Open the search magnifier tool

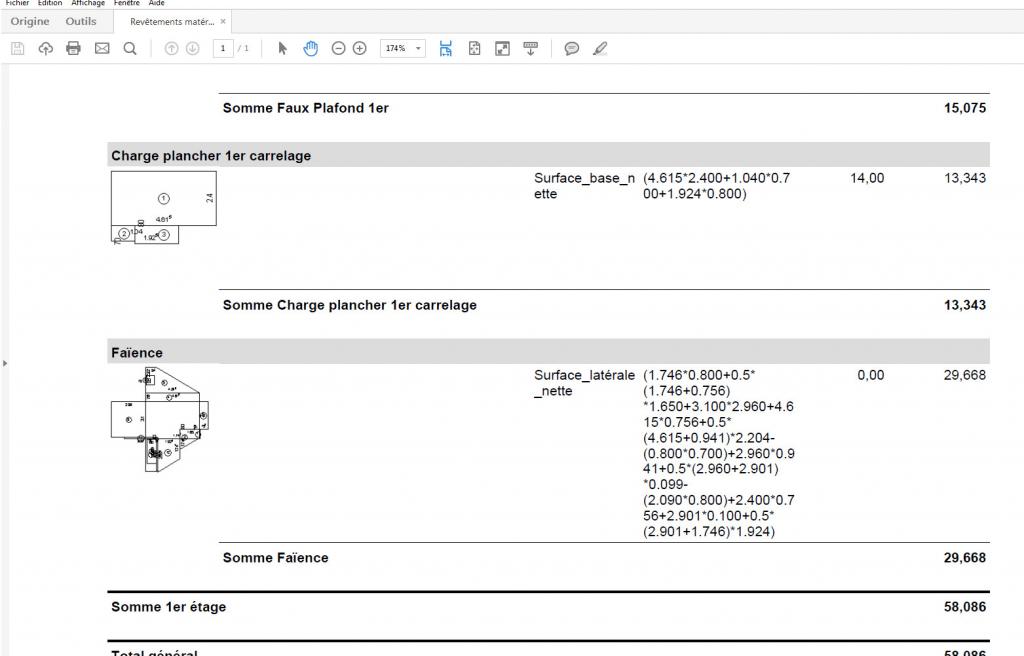point(130,48)
